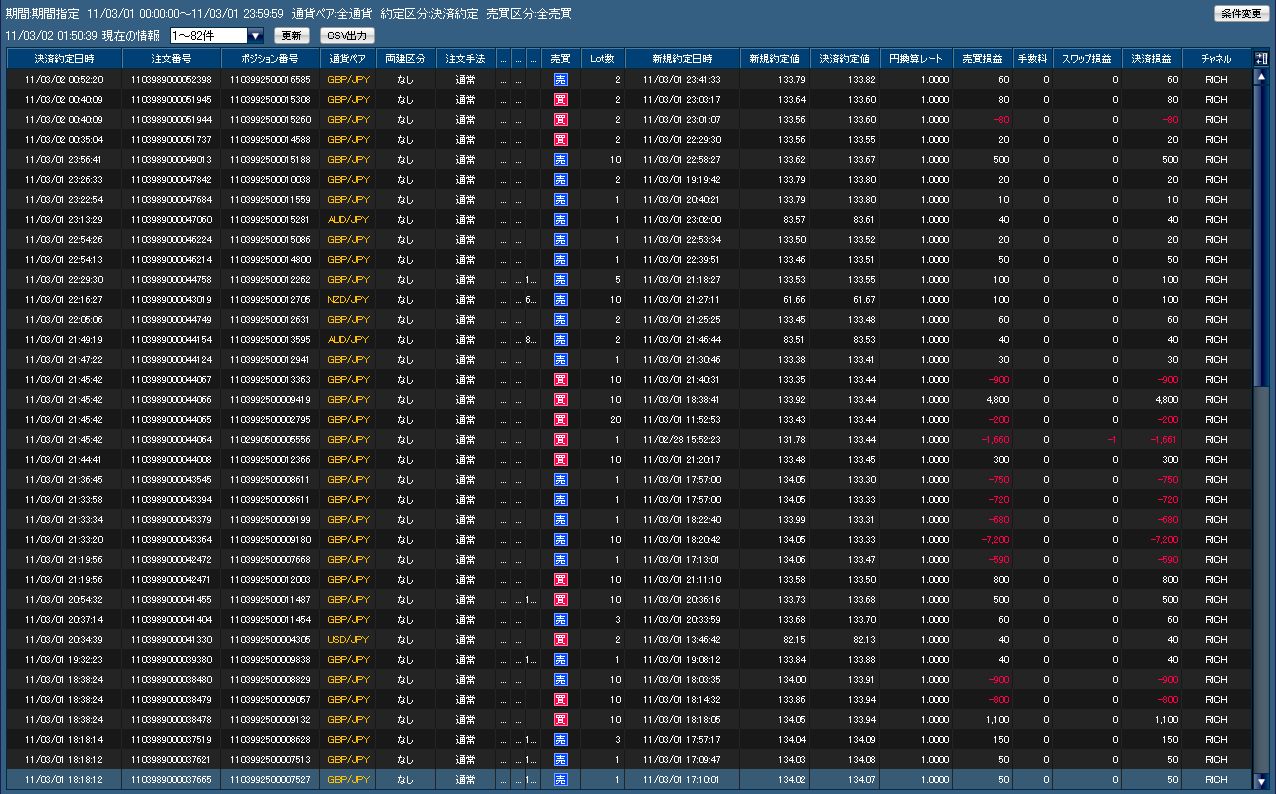Click the 円換算レート column header
The width and height of the screenshot is (1276, 794).
coord(916,59)
